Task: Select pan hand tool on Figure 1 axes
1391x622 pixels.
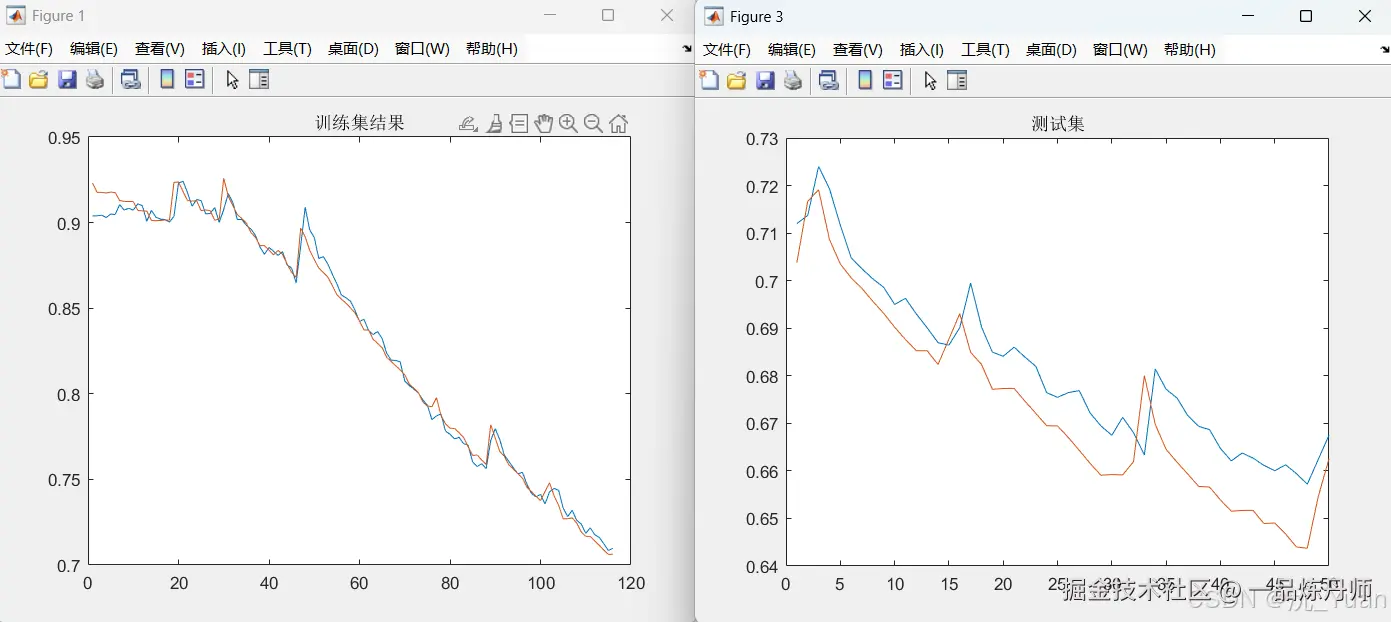Action: 544,123
